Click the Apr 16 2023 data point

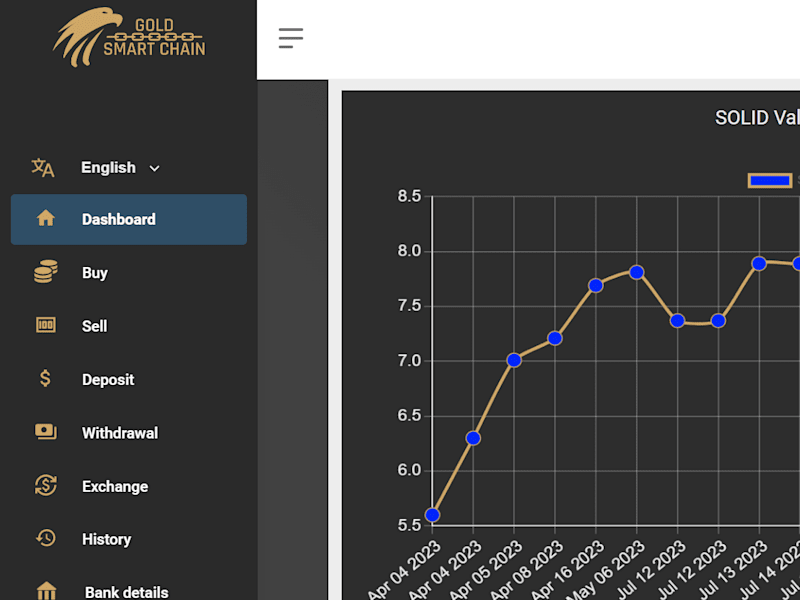595,285
